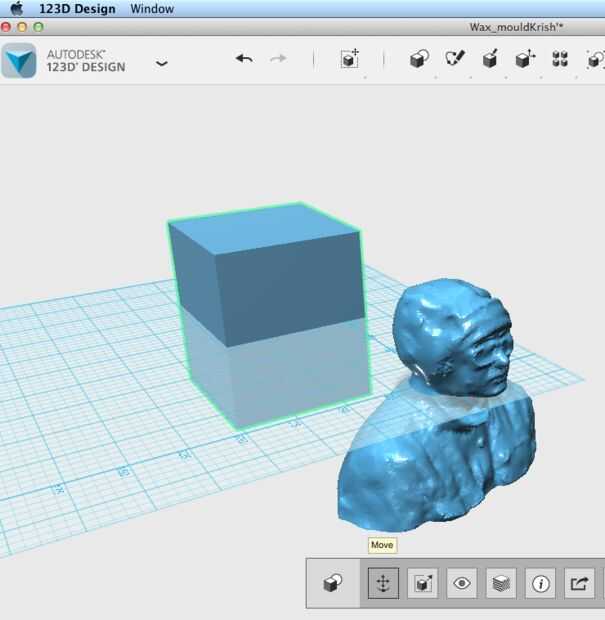This screenshot has width=605, height=620.
Task: Open the Materials icon in context bar
Action: click(501, 583)
